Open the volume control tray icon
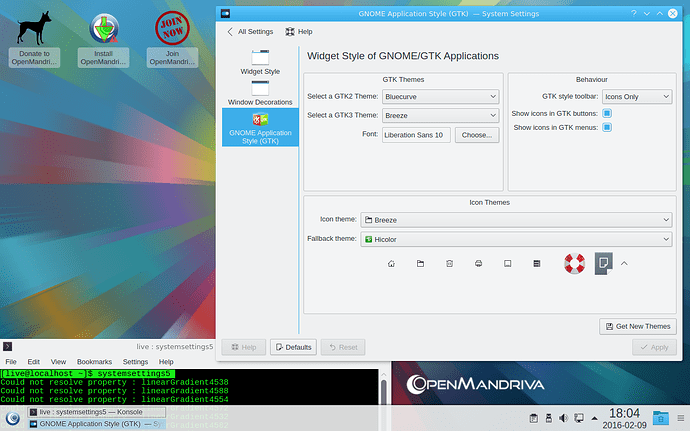Viewport: 690px width, 431px height. (x=563, y=418)
